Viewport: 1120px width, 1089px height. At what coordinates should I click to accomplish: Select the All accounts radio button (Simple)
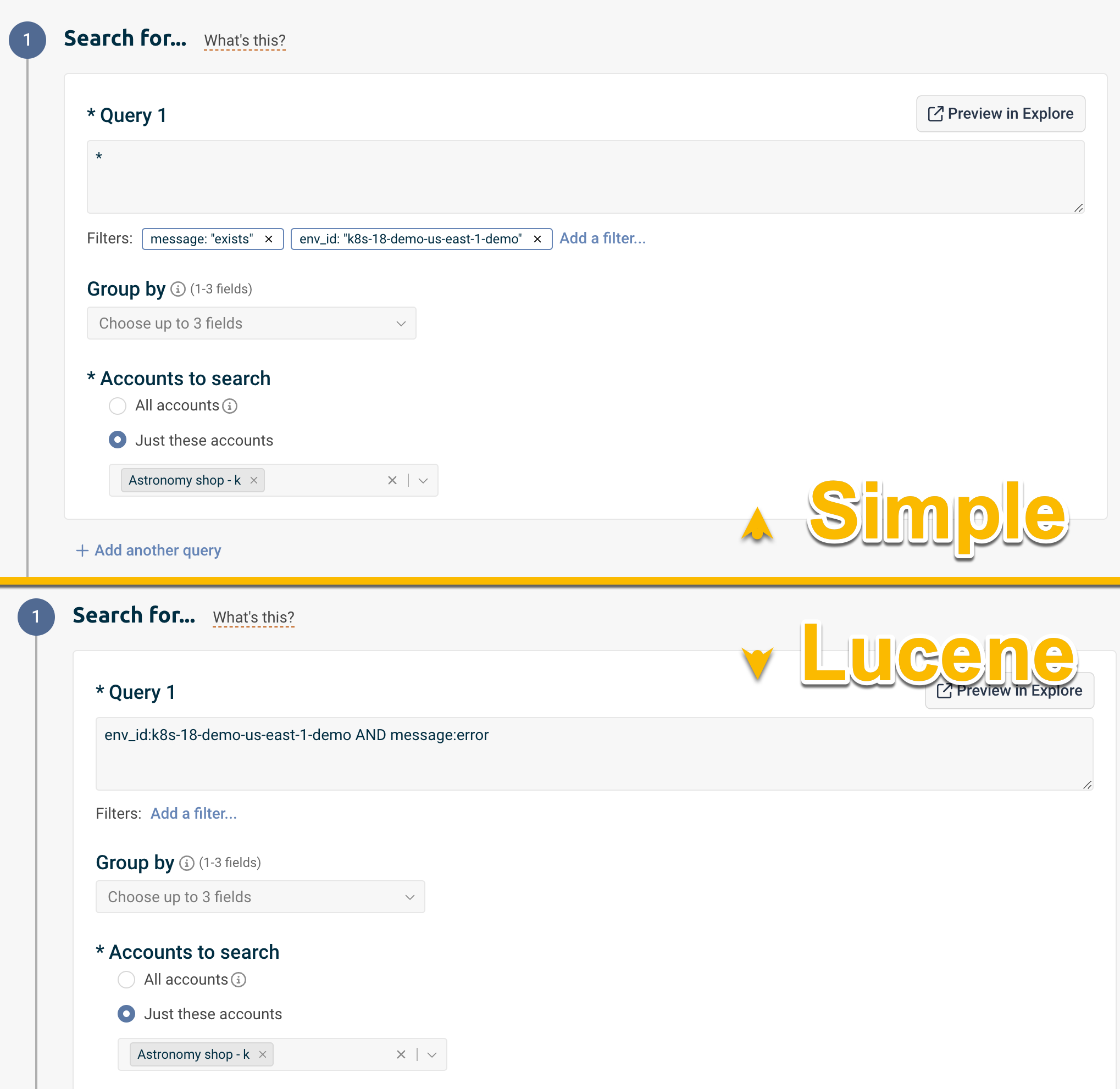click(x=118, y=405)
